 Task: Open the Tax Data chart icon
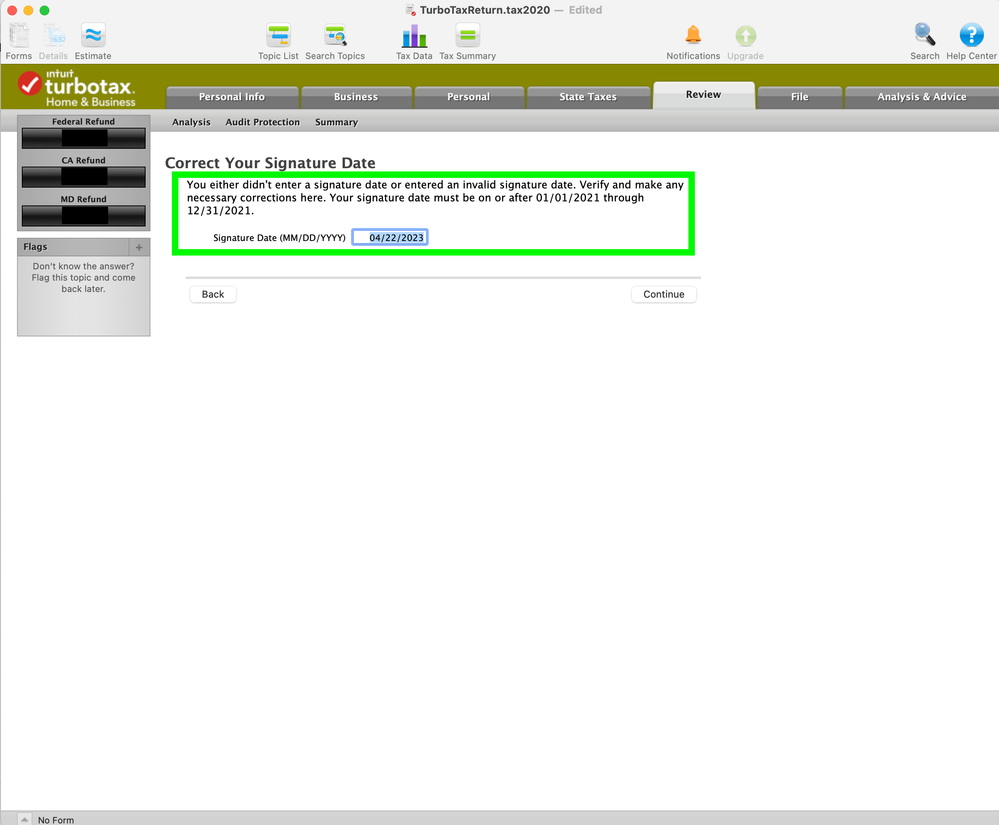click(x=414, y=36)
